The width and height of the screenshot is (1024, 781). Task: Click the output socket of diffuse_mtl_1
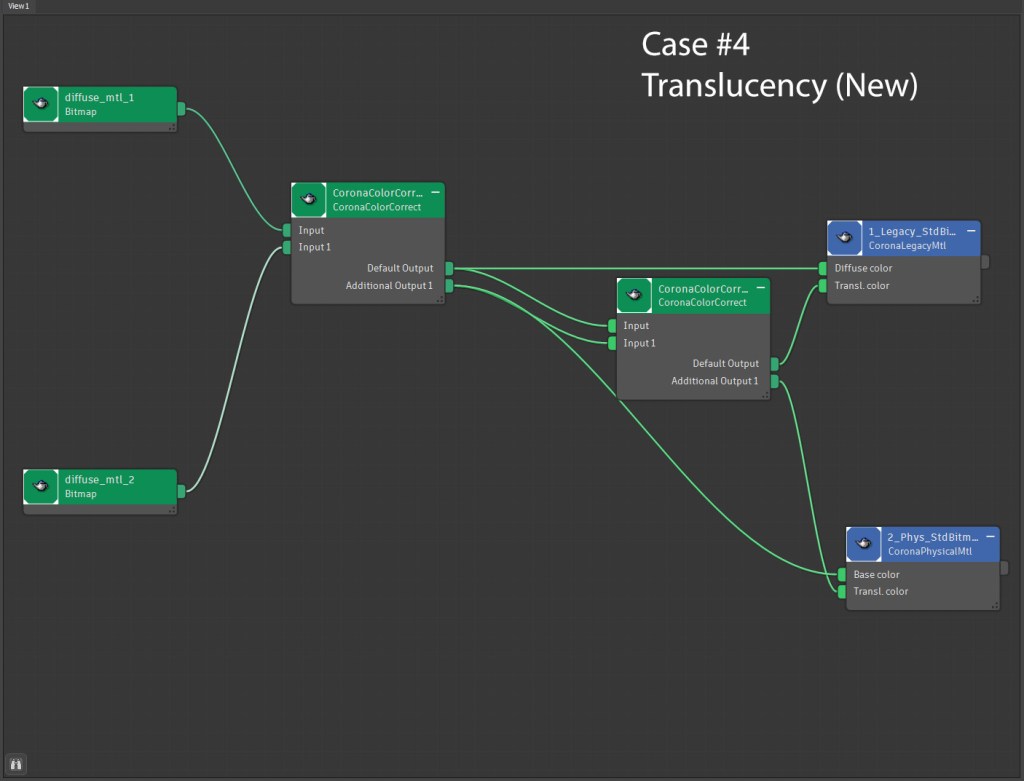181,108
